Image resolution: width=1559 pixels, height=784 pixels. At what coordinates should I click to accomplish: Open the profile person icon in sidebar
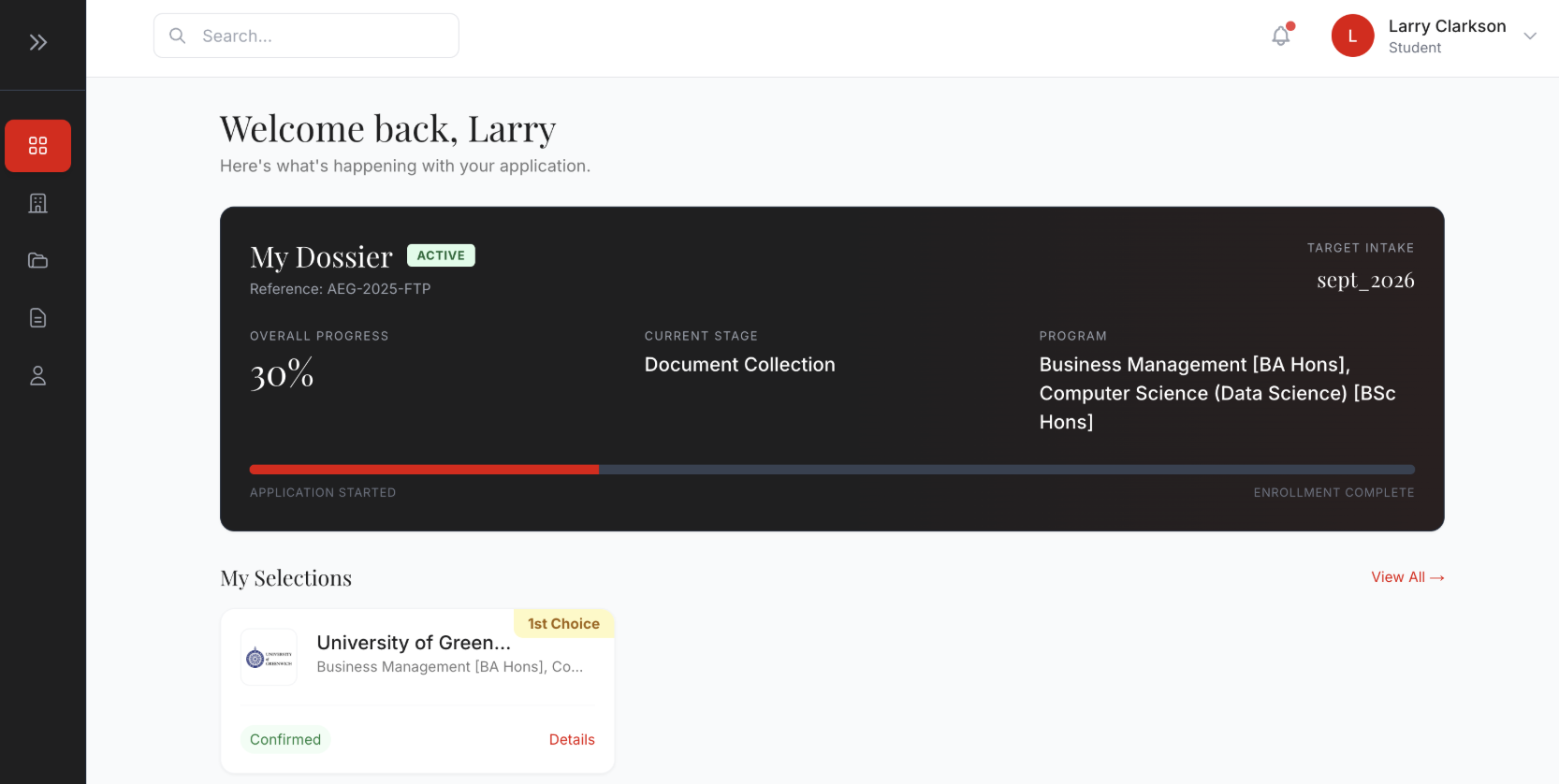click(x=38, y=376)
